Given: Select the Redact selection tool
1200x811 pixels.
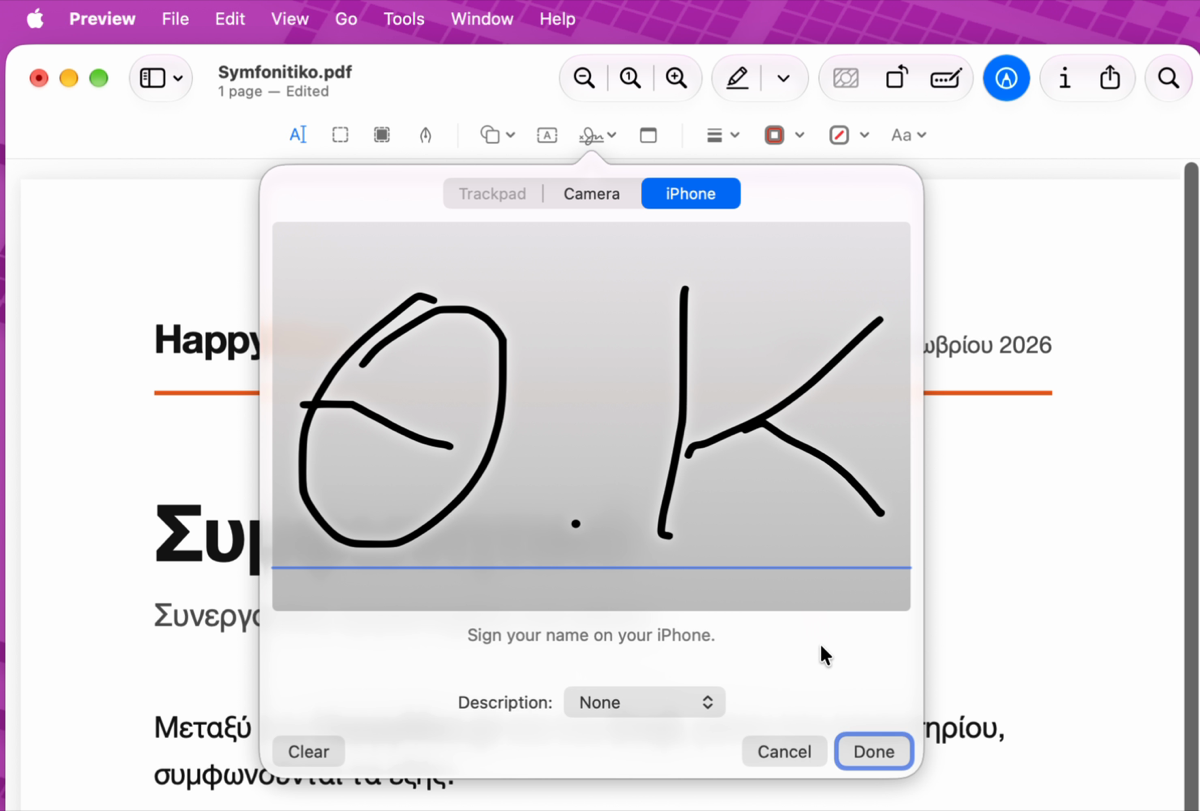Looking at the screenshot, I should [382, 135].
